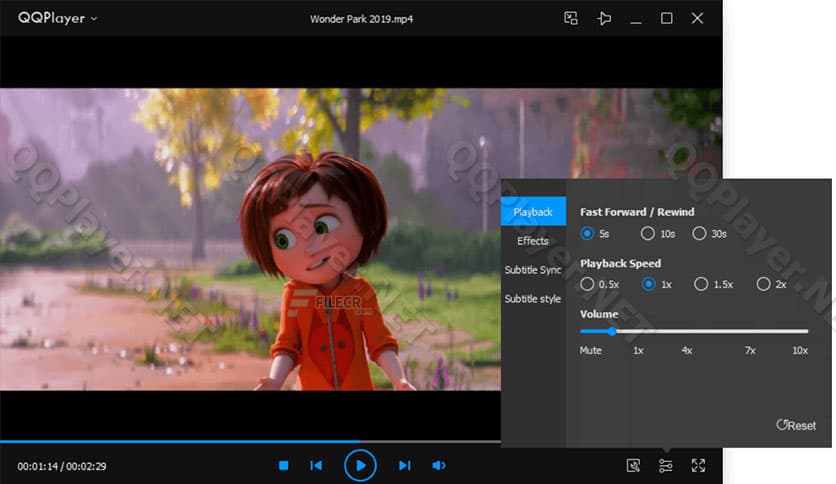The height and width of the screenshot is (484, 836).
Task: Click the Wonder Park 2019.mp4 title
Action: pyautogui.click(x=361, y=19)
